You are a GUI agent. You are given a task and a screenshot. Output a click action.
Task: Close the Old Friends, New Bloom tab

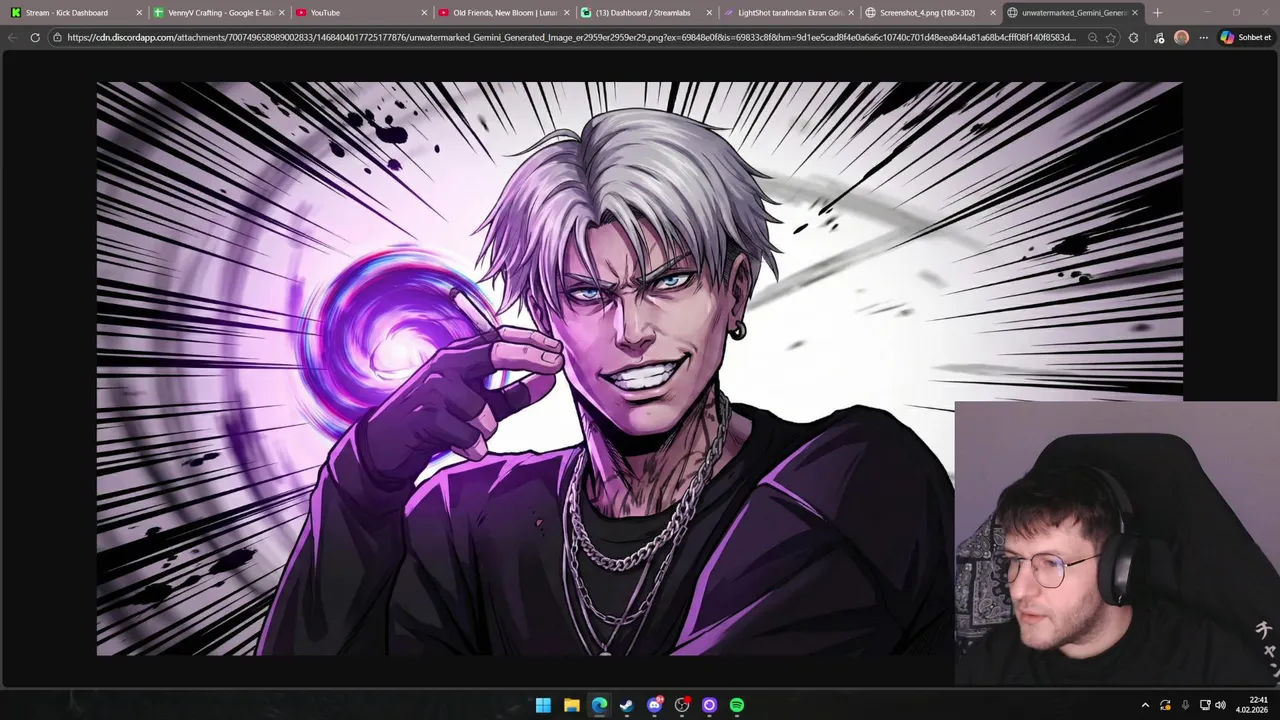pos(566,13)
